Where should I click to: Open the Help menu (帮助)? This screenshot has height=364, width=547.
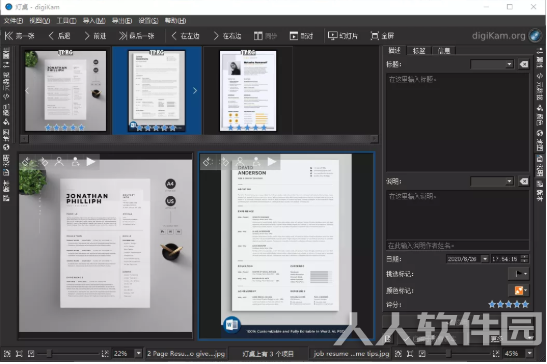[175, 21]
